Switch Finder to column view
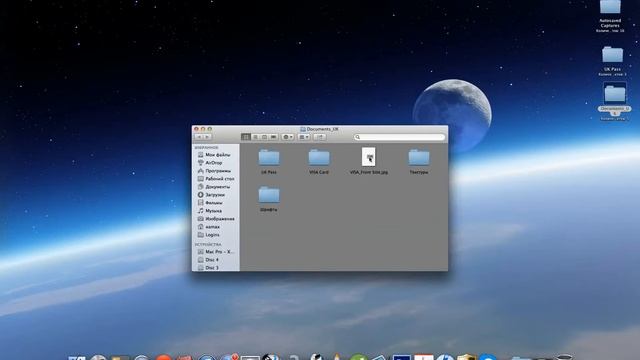 (x=264, y=137)
